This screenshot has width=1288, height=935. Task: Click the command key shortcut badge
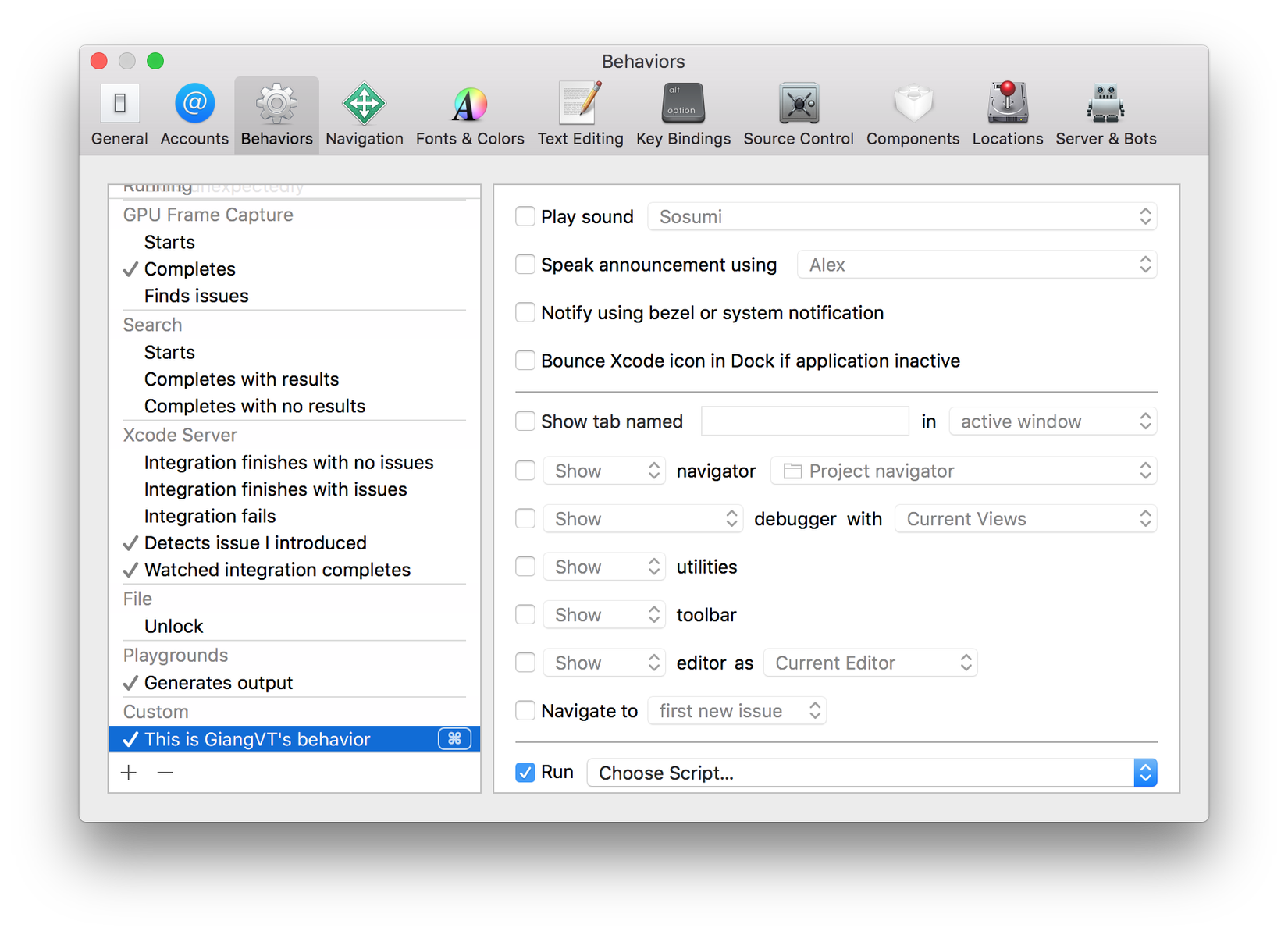pyautogui.click(x=454, y=738)
